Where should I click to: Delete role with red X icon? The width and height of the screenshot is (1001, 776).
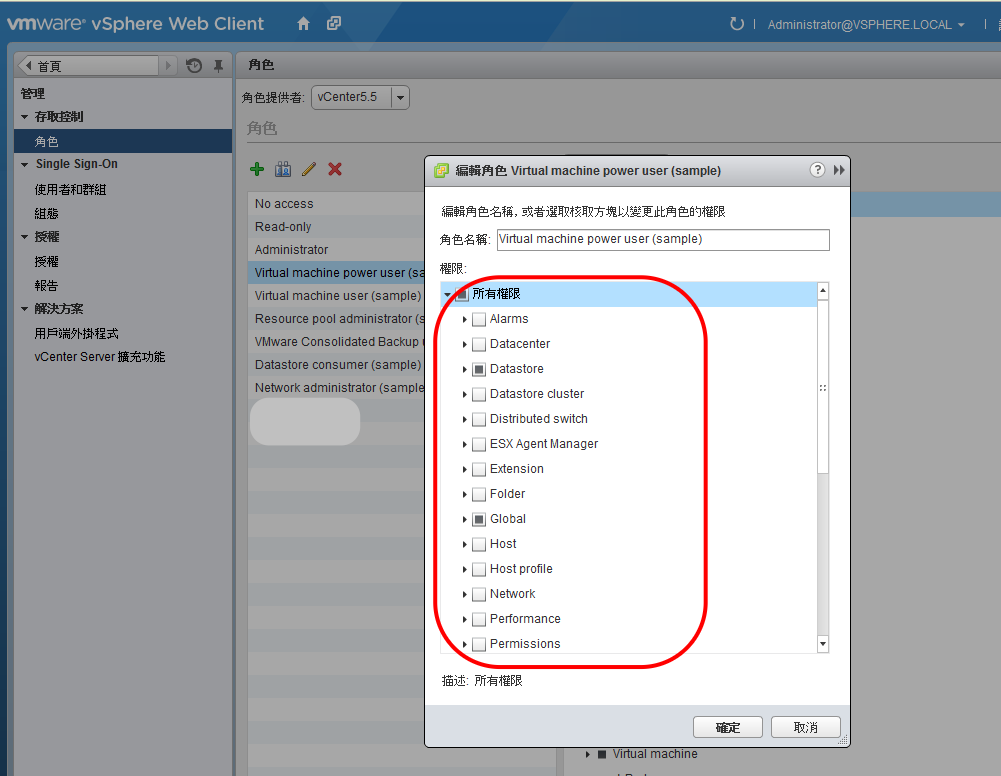click(x=335, y=169)
